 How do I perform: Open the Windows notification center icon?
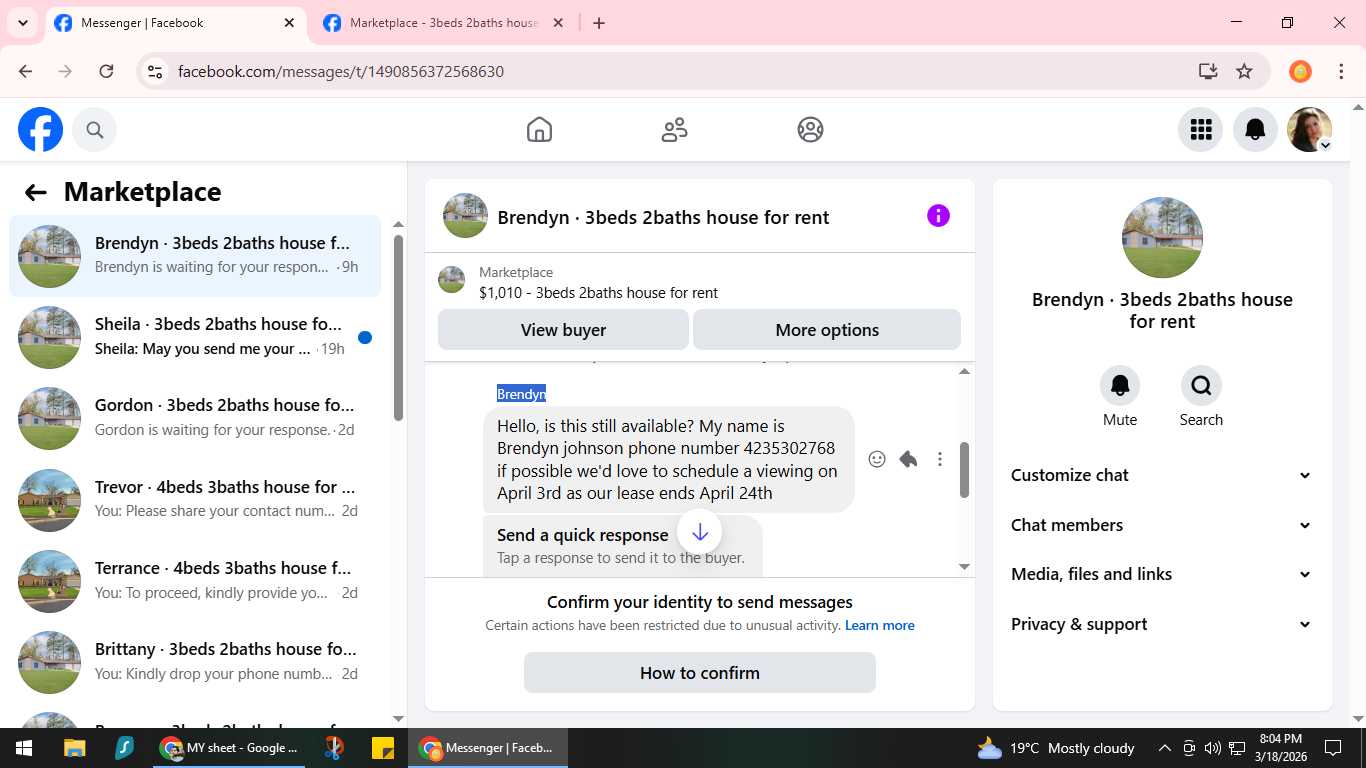coord(1332,748)
